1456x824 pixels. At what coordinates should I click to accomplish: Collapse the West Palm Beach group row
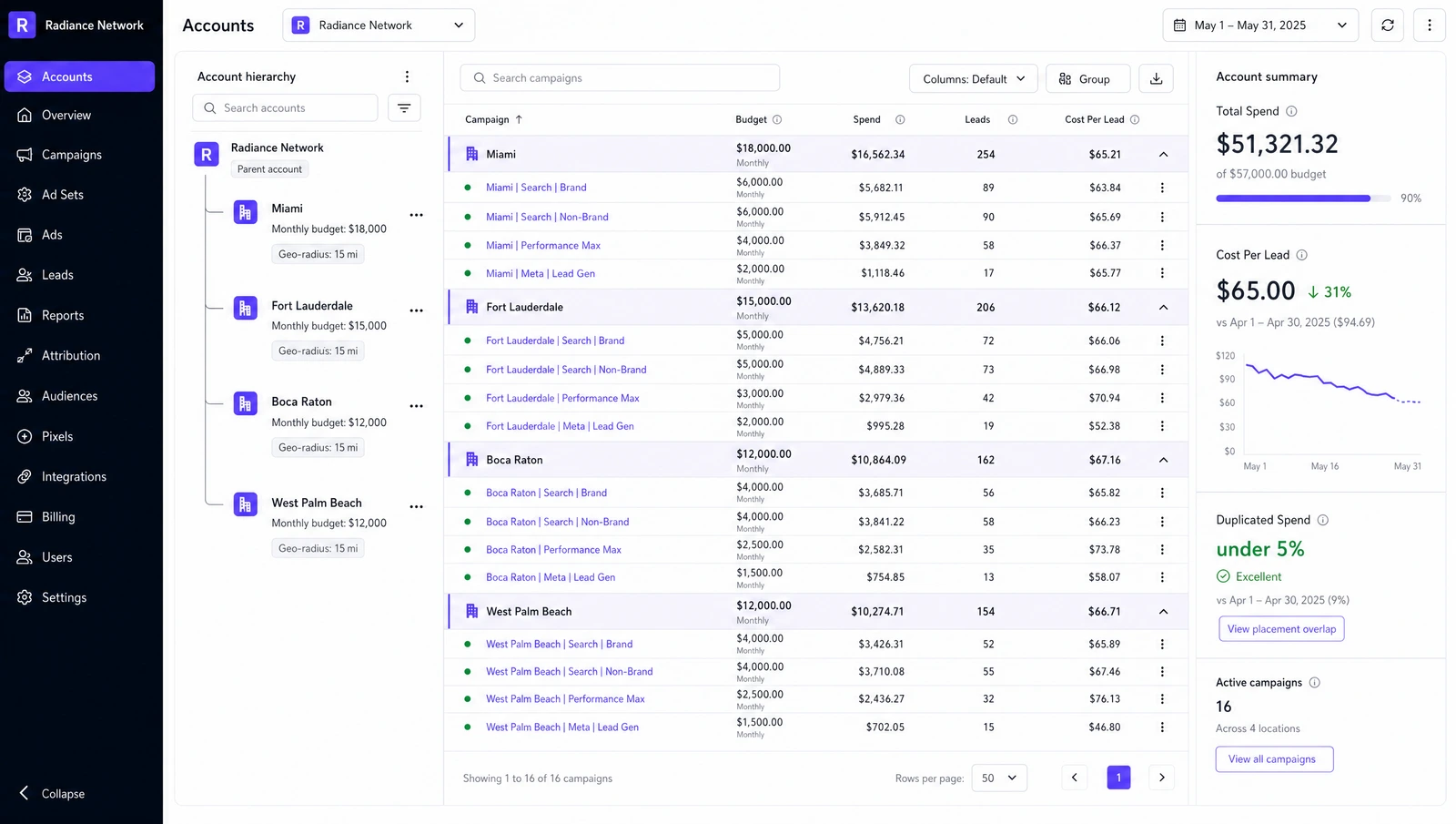[1163, 612]
